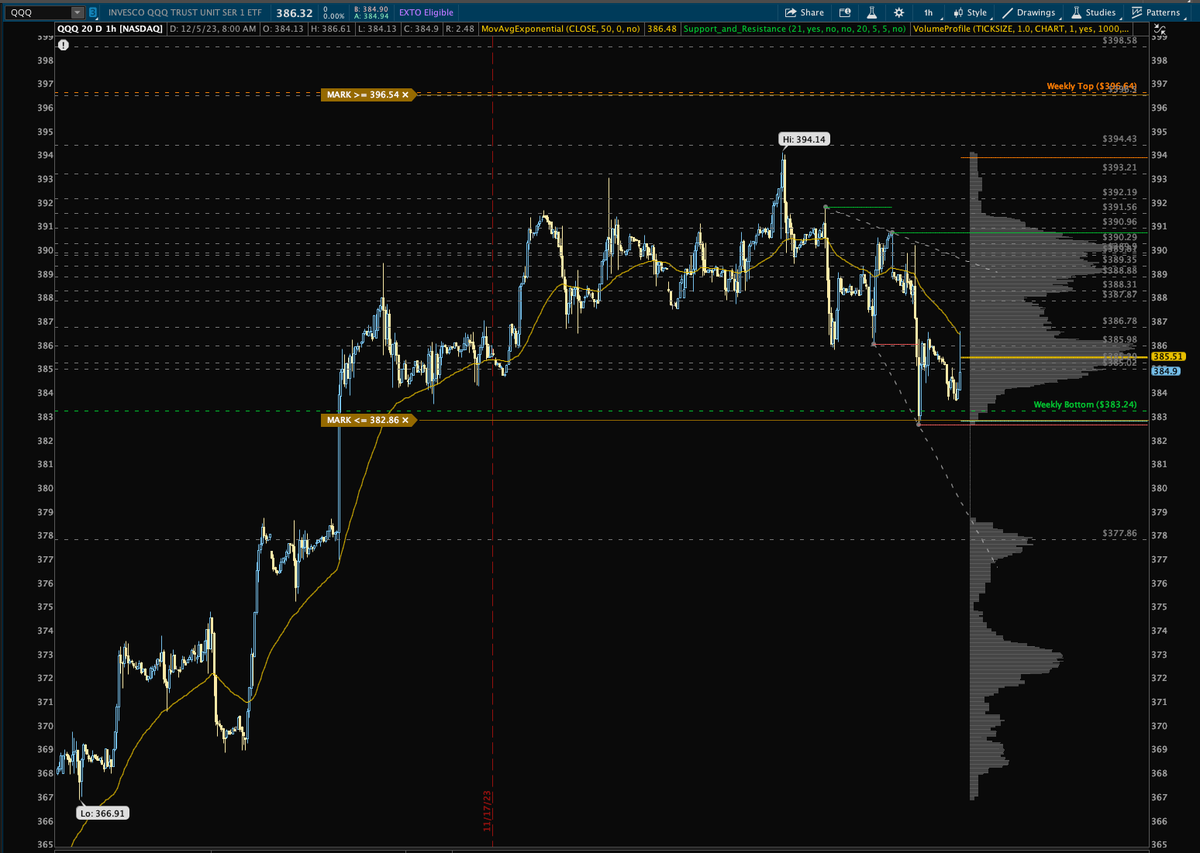
Task: Click the $377.86 support level label
Action: (x=1119, y=533)
